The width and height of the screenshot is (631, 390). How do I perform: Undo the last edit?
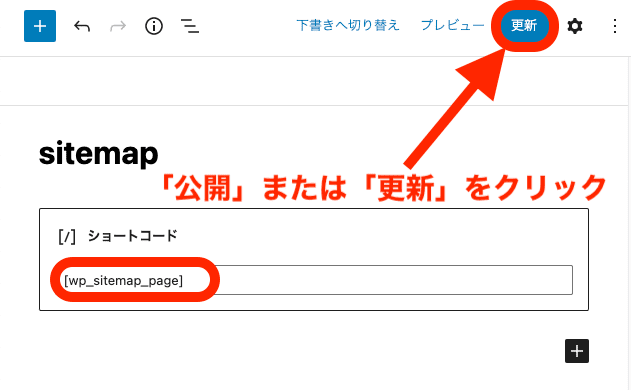82,27
